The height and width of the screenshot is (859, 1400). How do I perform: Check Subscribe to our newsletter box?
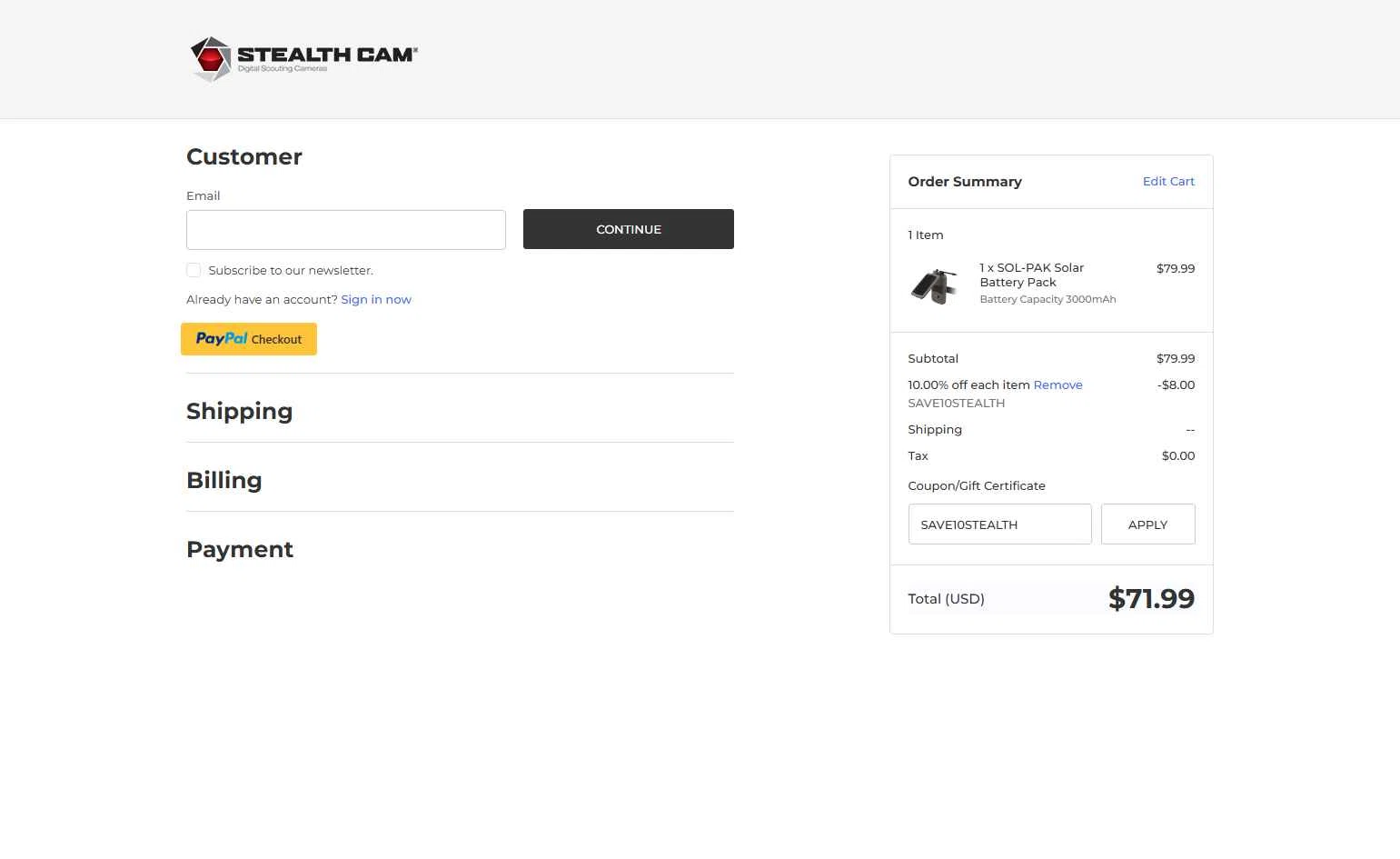(194, 270)
